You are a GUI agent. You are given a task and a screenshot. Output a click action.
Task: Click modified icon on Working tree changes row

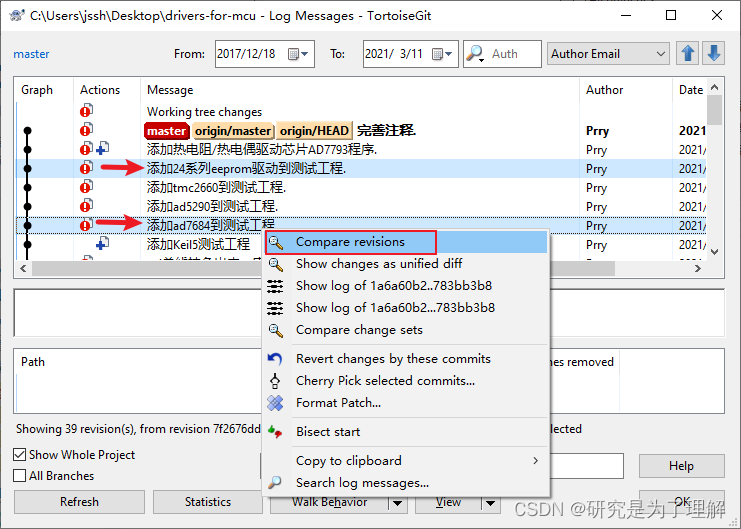(86, 111)
